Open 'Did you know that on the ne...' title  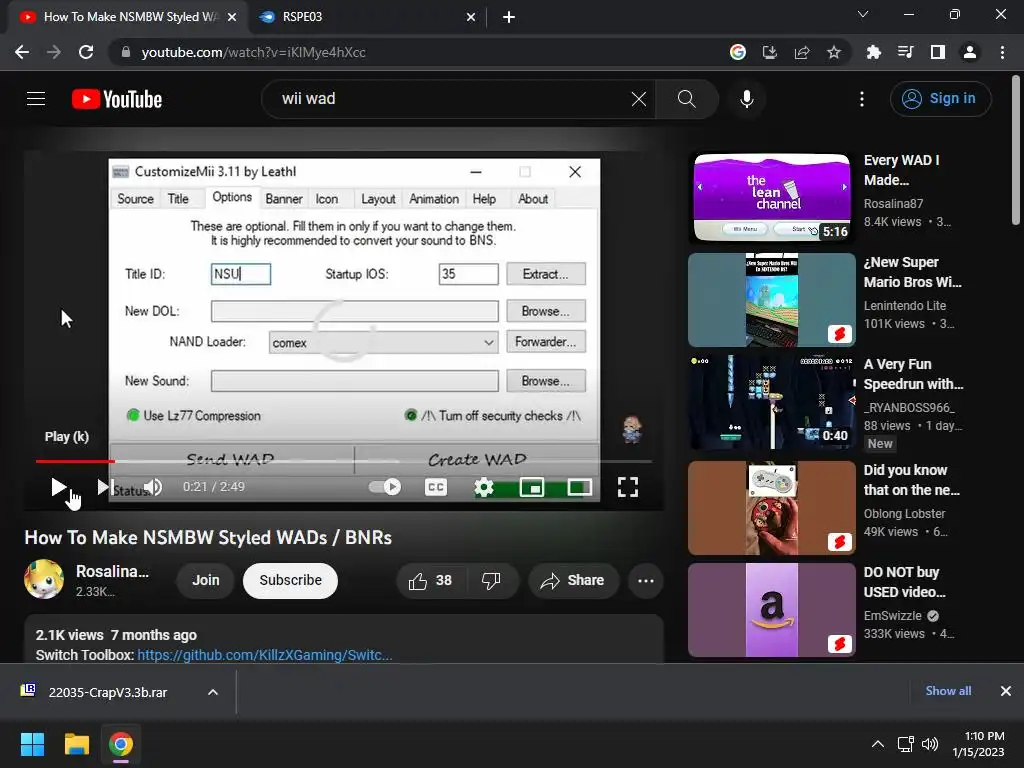click(912, 480)
